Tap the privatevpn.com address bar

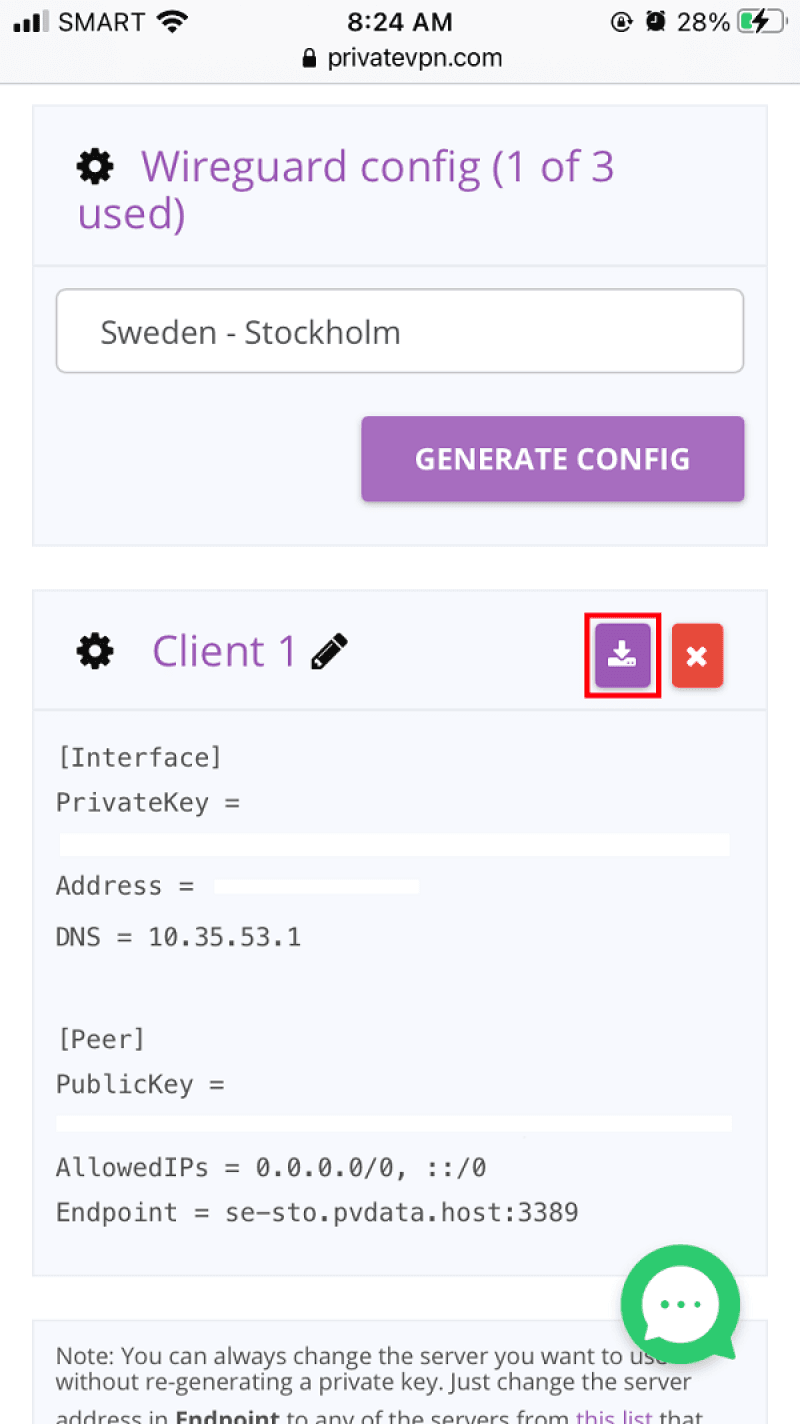(x=401, y=58)
